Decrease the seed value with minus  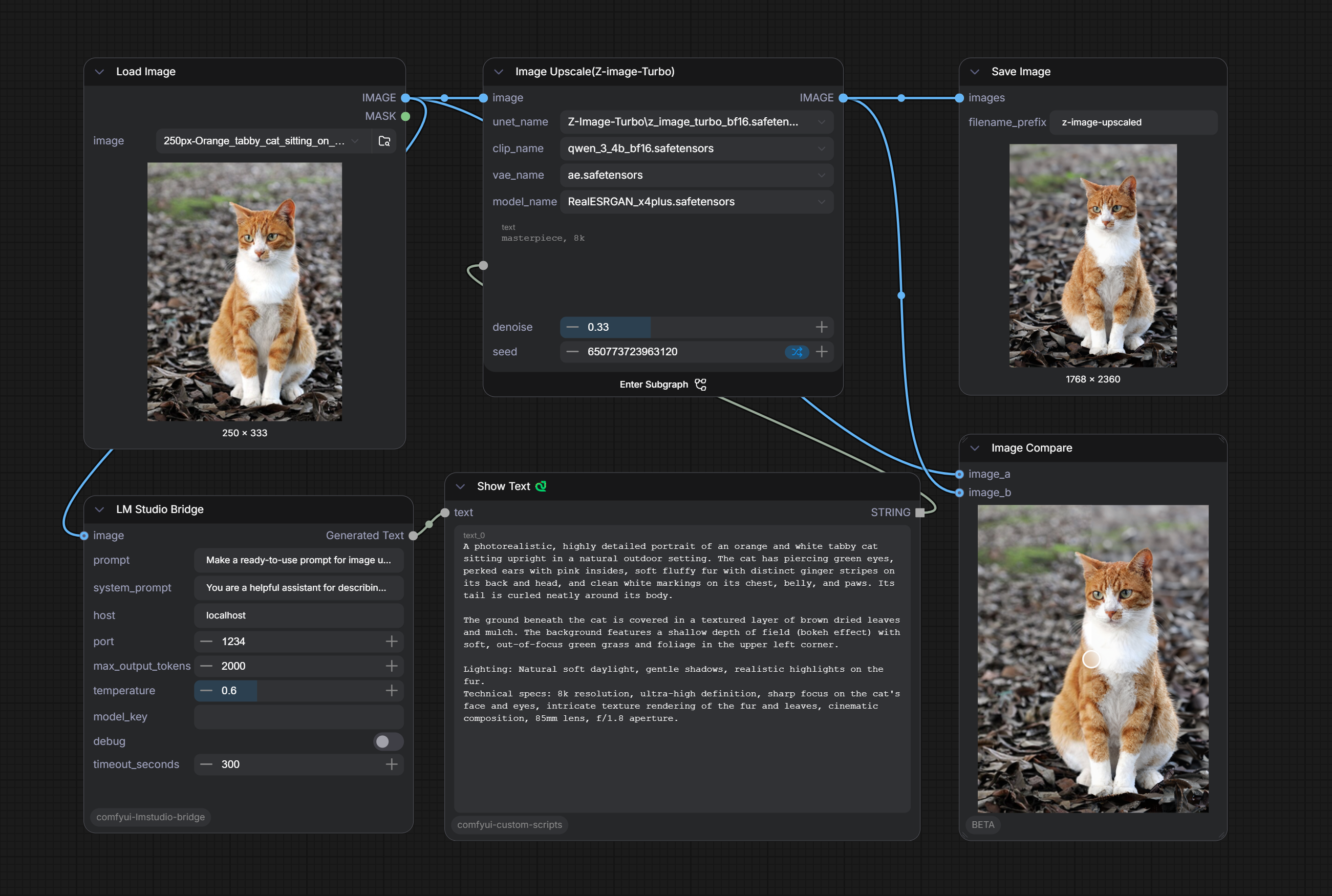tap(572, 352)
